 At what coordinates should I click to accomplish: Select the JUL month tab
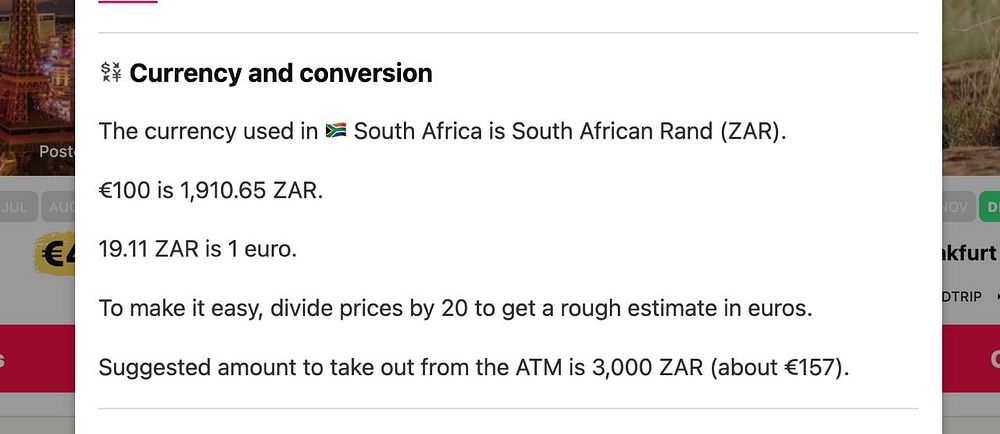(x=17, y=207)
